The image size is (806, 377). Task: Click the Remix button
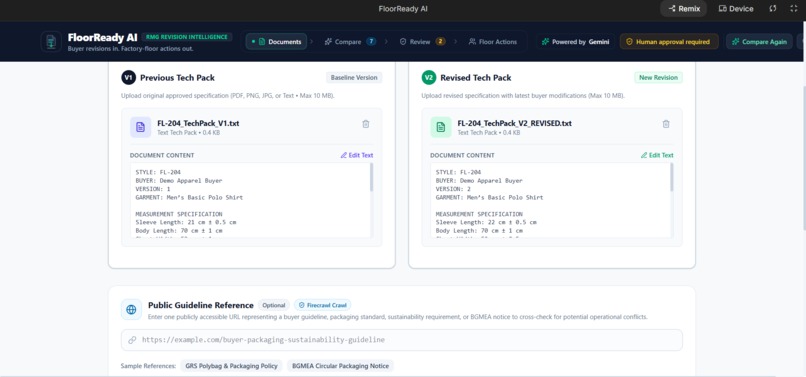click(683, 9)
